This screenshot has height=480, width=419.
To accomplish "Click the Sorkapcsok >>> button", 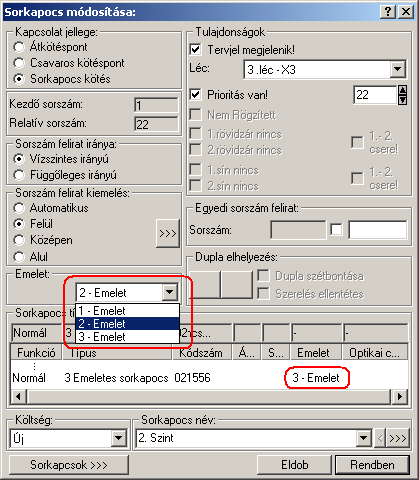I will point(69,465).
